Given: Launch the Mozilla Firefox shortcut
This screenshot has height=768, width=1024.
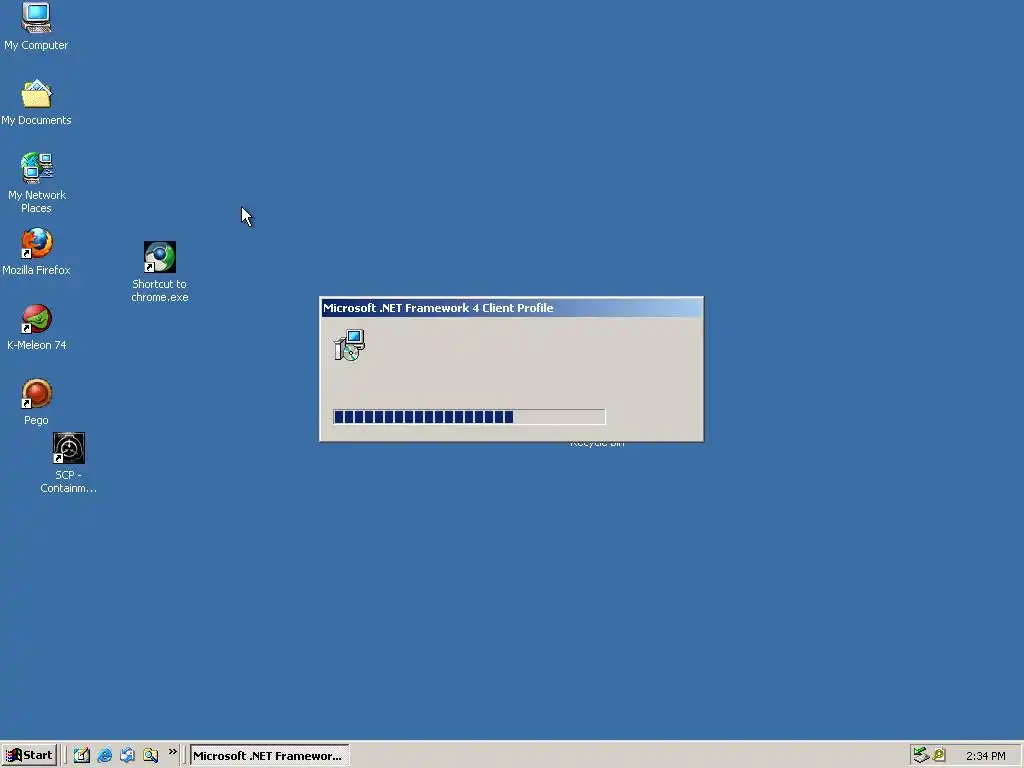Looking at the screenshot, I should tap(36, 251).
